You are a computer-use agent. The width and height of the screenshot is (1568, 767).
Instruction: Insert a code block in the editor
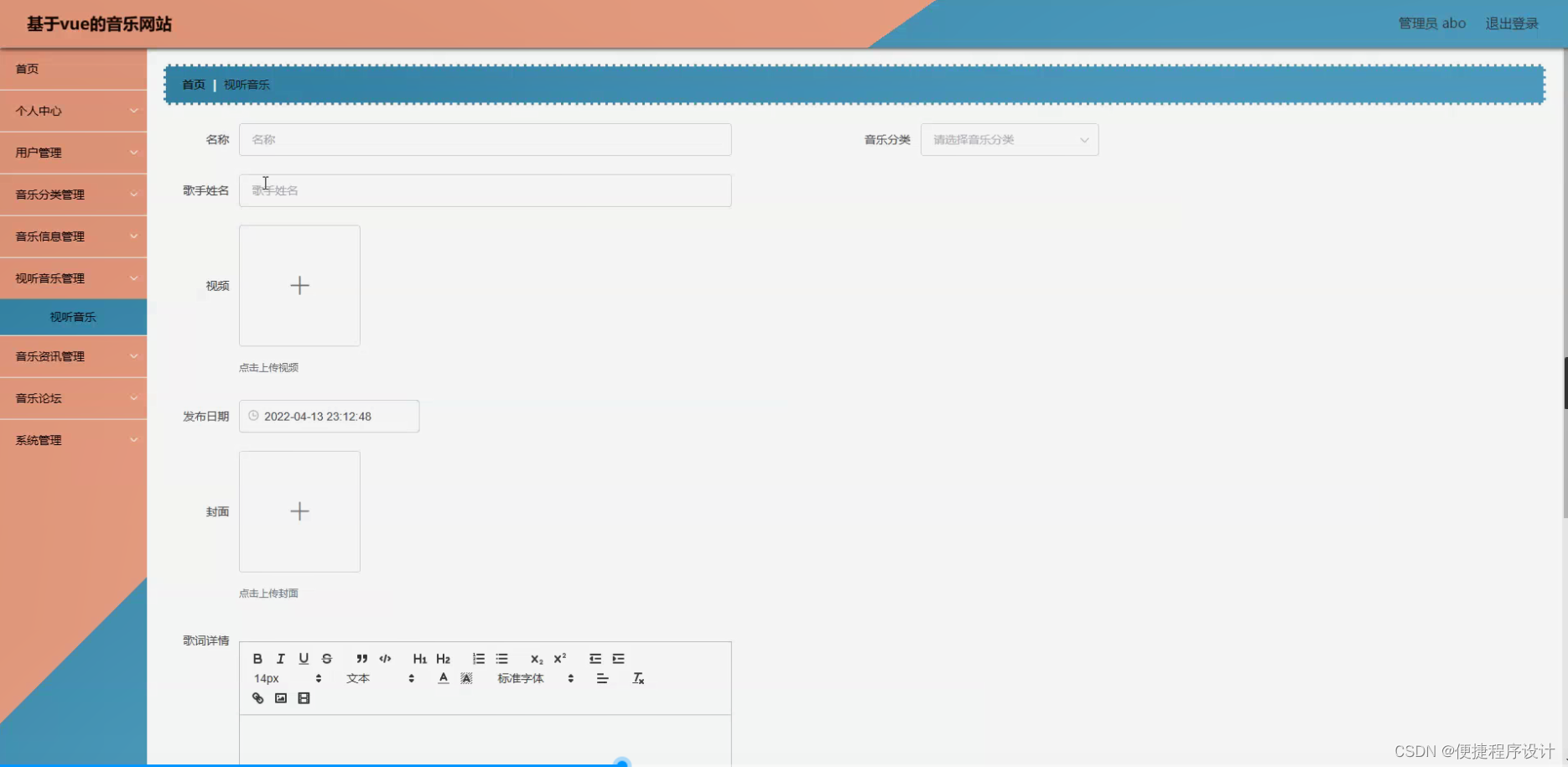(385, 659)
